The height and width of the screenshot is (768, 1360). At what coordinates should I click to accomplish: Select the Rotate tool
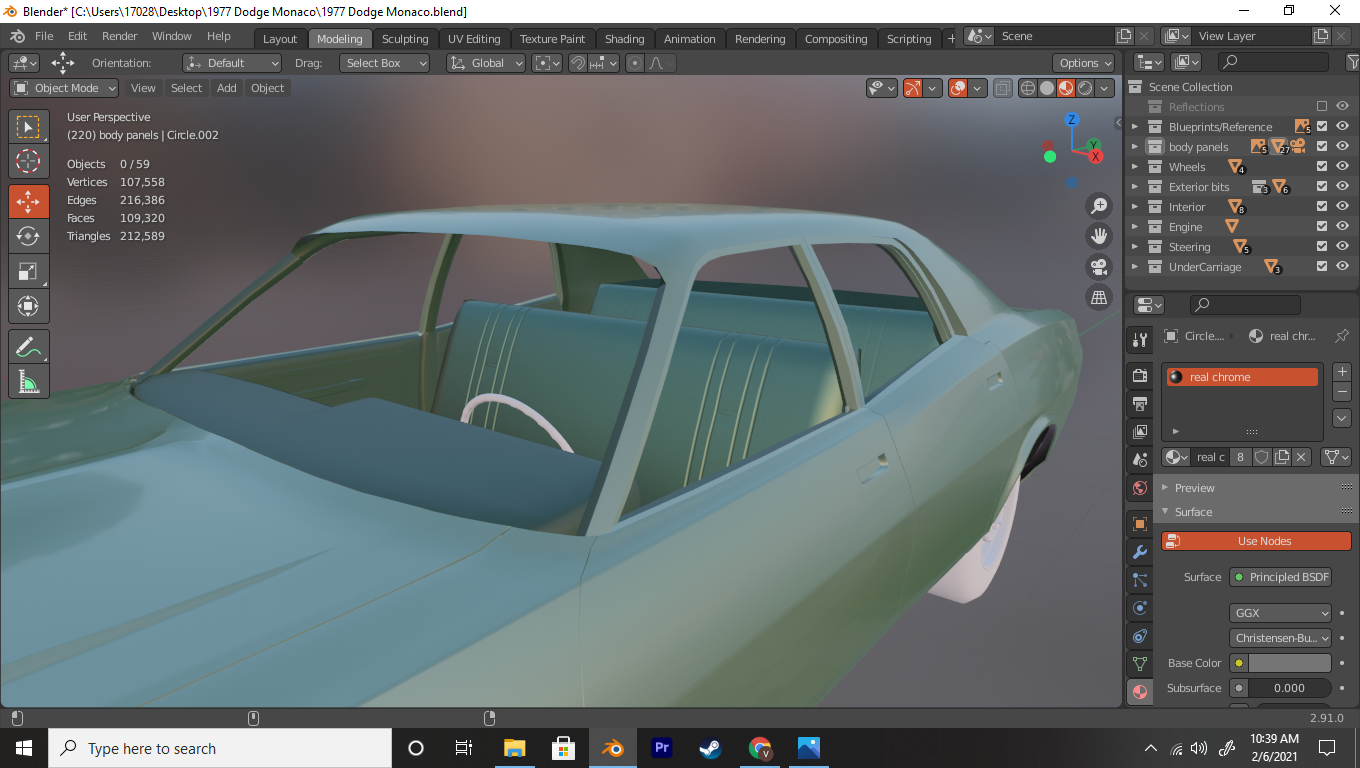pyautogui.click(x=29, y=236)
